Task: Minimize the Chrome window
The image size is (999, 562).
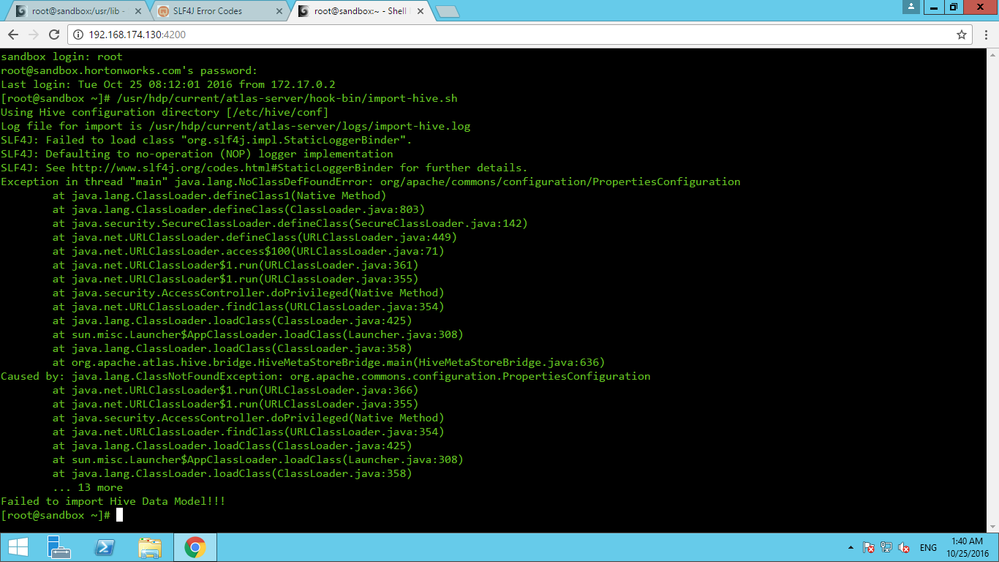Action: click(x=933, y=6)
